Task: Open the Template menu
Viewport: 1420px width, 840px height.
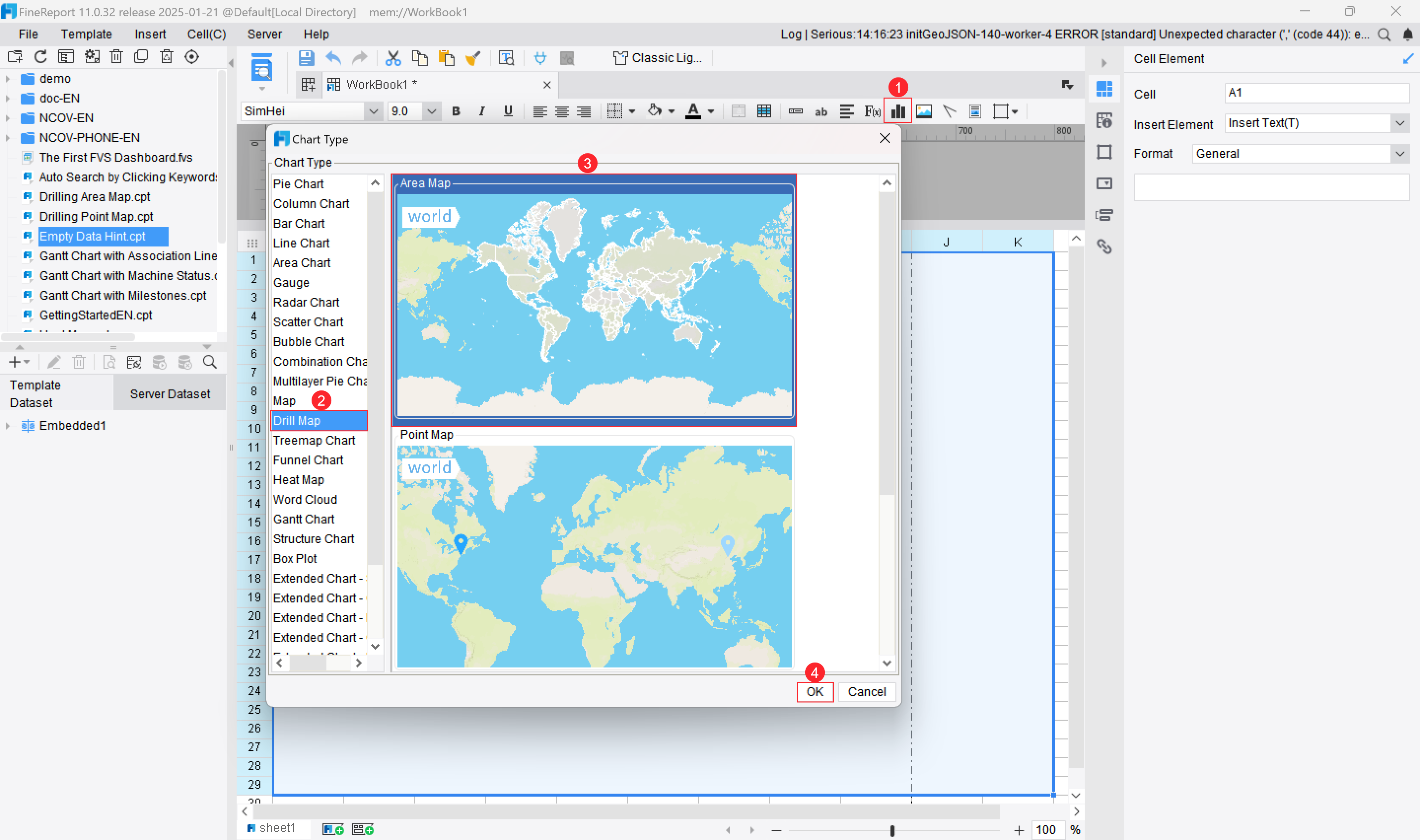Action: pos(87,35)
